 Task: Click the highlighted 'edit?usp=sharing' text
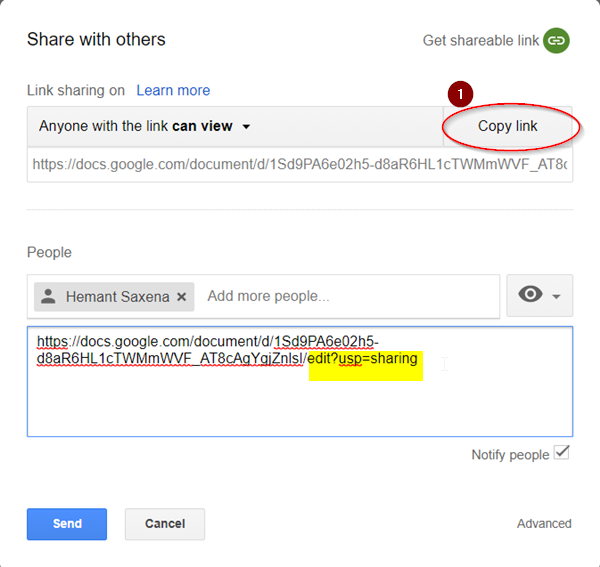click(x=364, y=359)
